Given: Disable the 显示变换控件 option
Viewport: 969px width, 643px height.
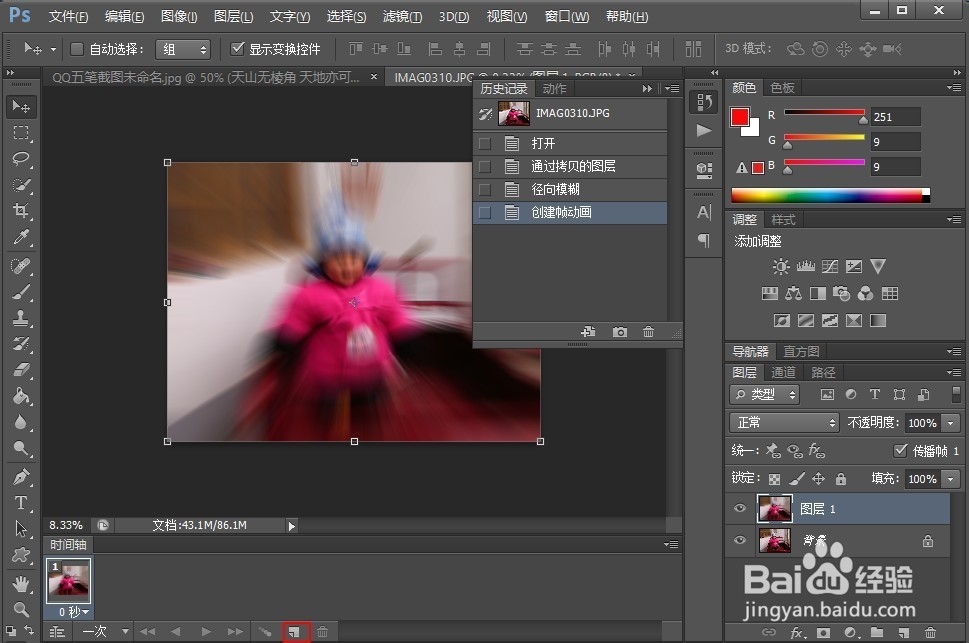Looking at the screenshot, I should click(x=238, y=48).
